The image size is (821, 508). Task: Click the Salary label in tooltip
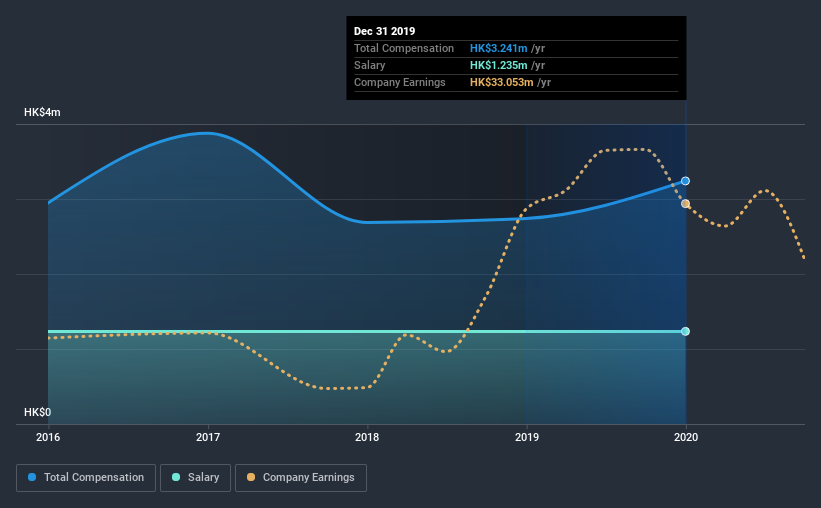coord(370,65)
